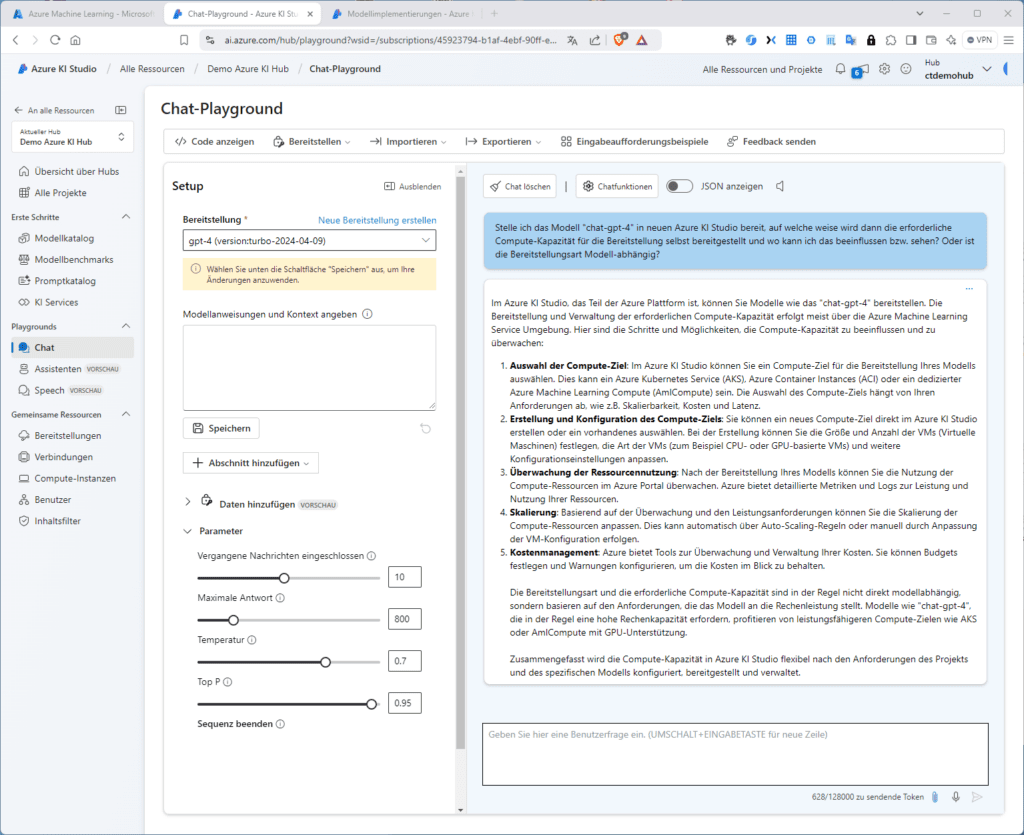
Task: Open Compute-Instanzen in the sidebar
Action: pos(75,479)
